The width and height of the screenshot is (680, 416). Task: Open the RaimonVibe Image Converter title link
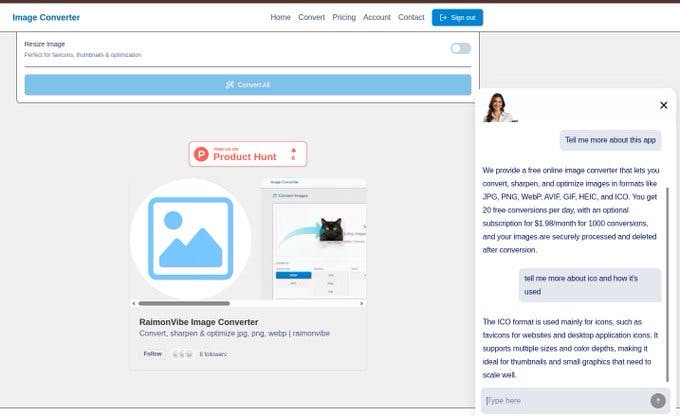(199, 322)
